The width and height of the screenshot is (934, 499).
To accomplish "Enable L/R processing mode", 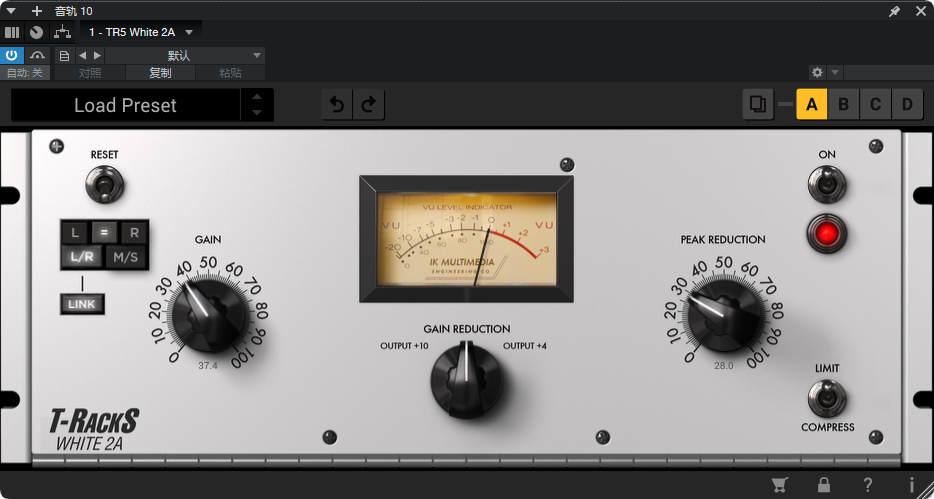I will coord(82,257).
